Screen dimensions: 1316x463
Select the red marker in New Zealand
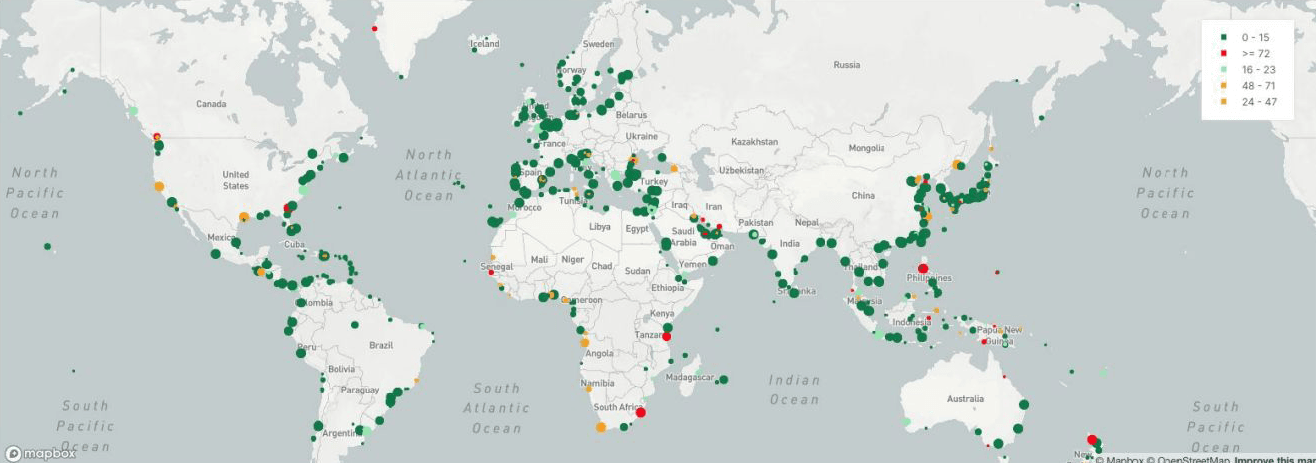point(1092,440)
